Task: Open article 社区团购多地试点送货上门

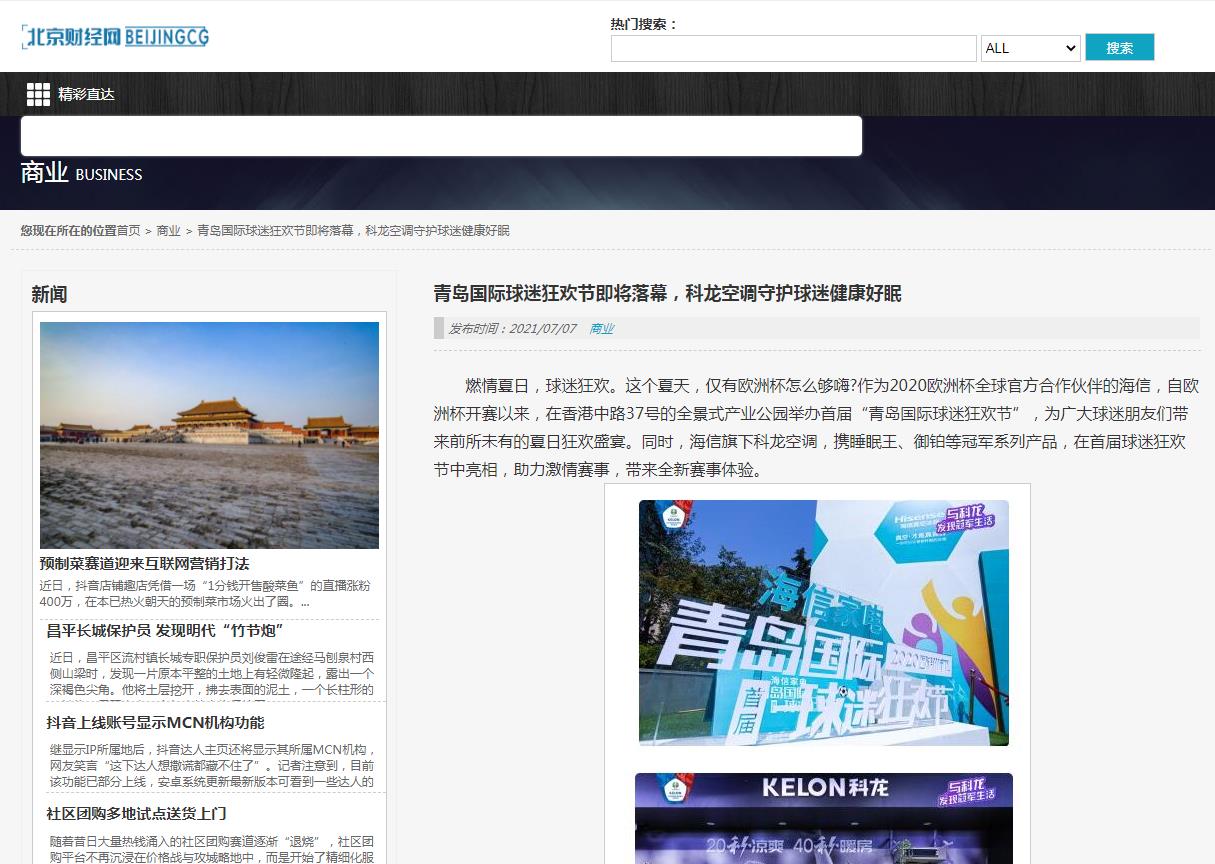Action: 136,813
